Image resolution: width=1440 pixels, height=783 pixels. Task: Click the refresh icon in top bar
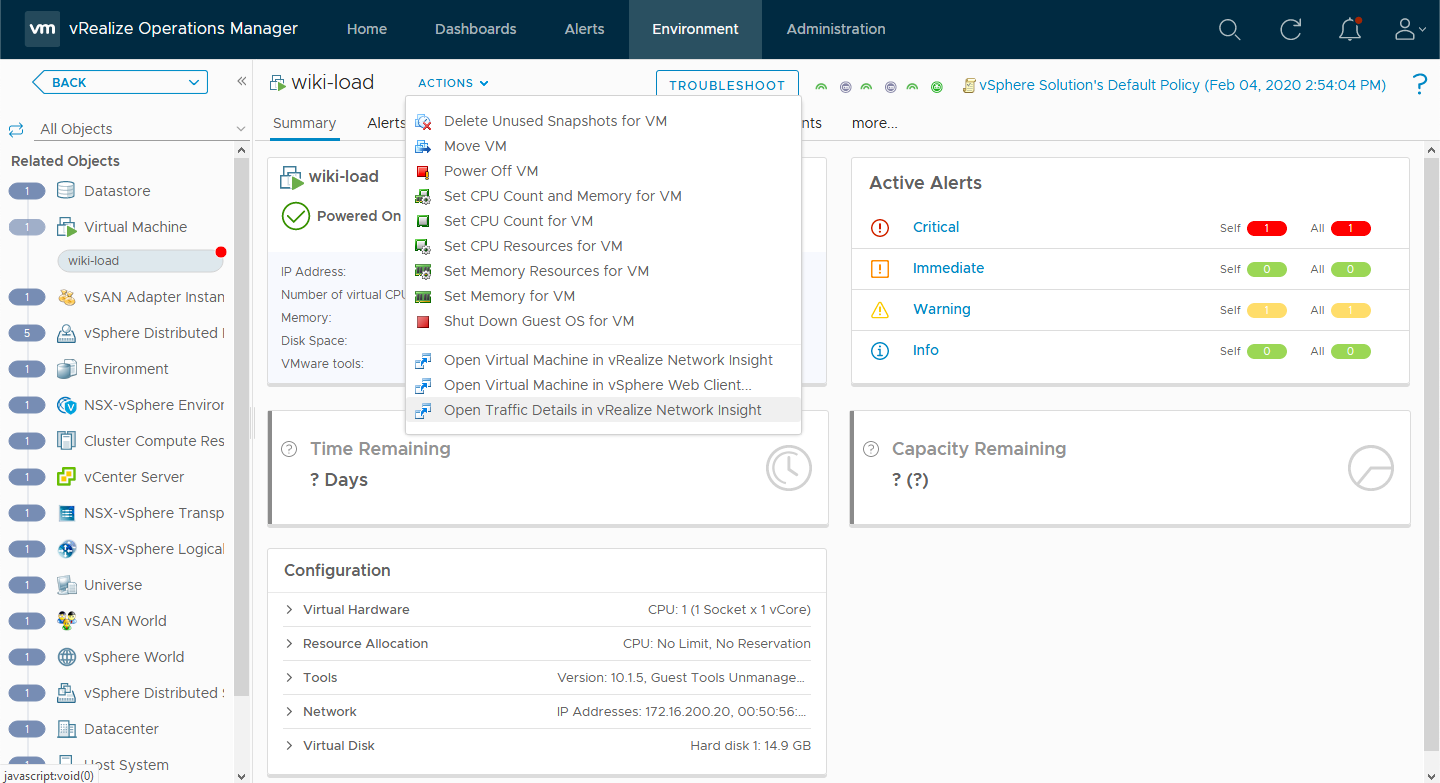click(x=1291, y=29)
